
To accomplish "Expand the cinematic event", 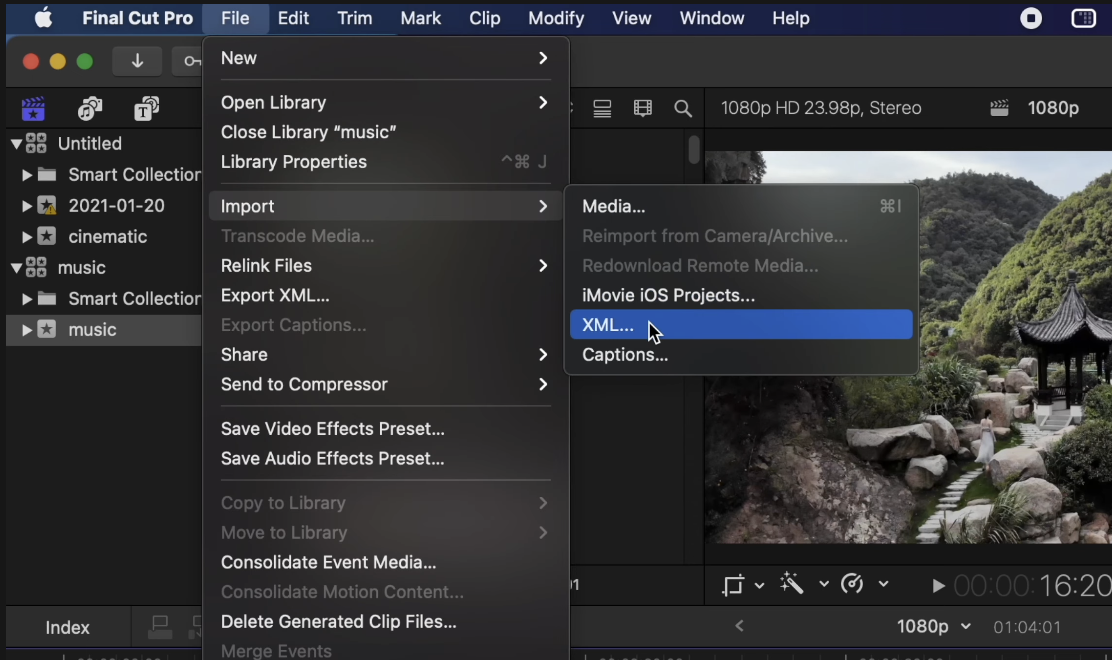I will [27, 237].
